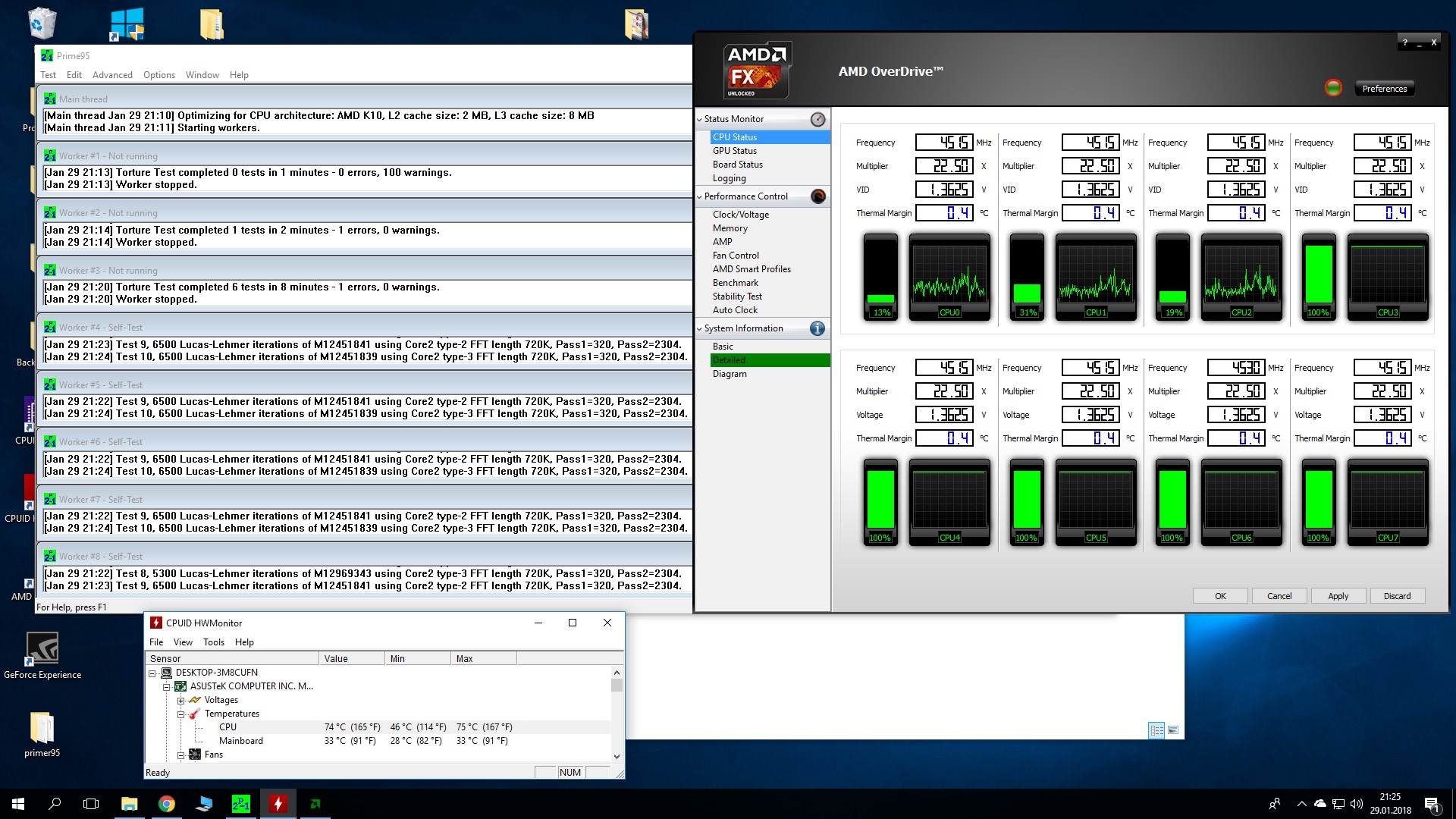Open the Recycle Bin desktop icon
1456x819 pixels.
pos(42,24)
